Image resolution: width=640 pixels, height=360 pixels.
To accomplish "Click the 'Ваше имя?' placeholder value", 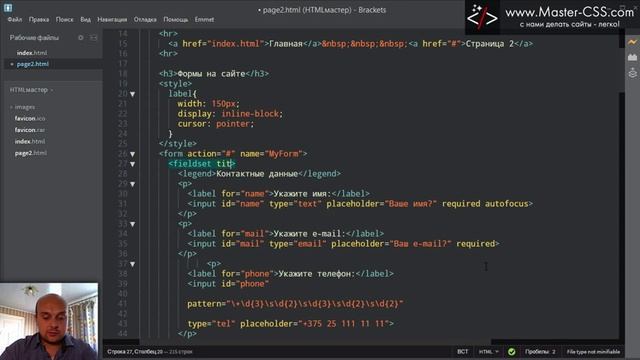I will point(411,204).
